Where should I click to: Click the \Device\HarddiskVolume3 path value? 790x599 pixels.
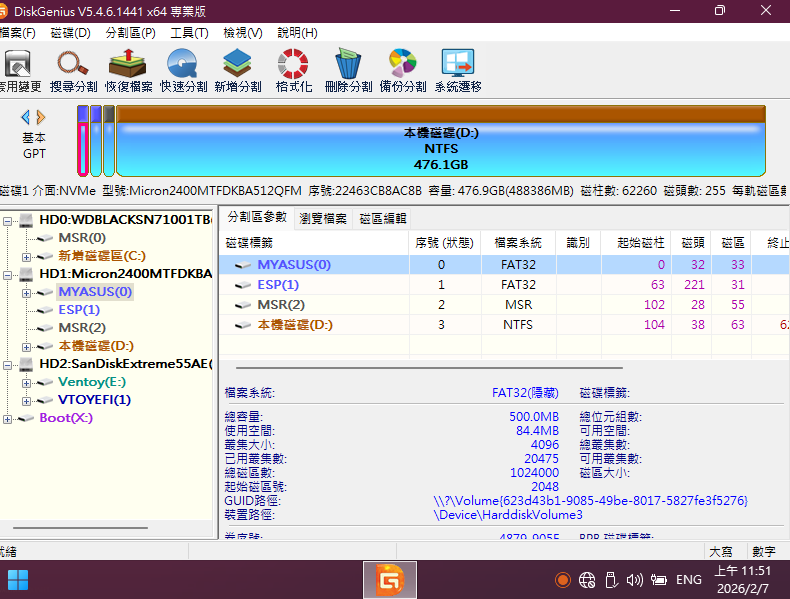[x=508, y=515]
